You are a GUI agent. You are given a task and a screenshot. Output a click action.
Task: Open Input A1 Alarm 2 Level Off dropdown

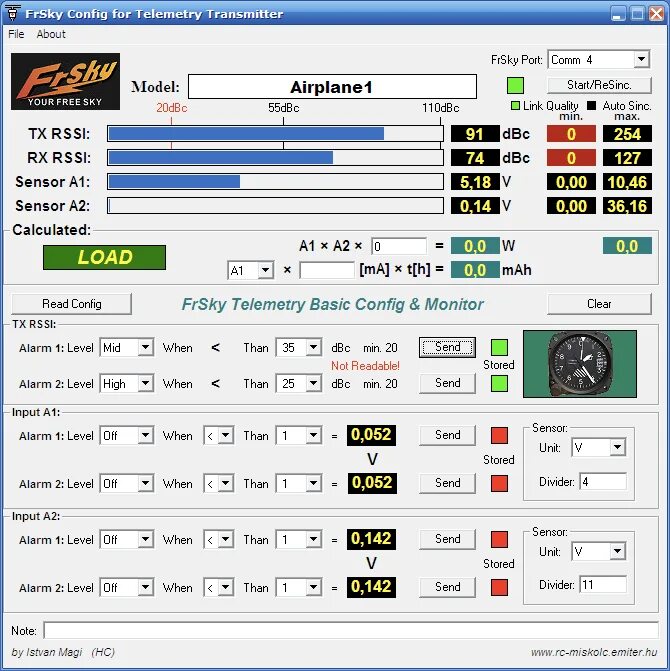tap(127, 484)
